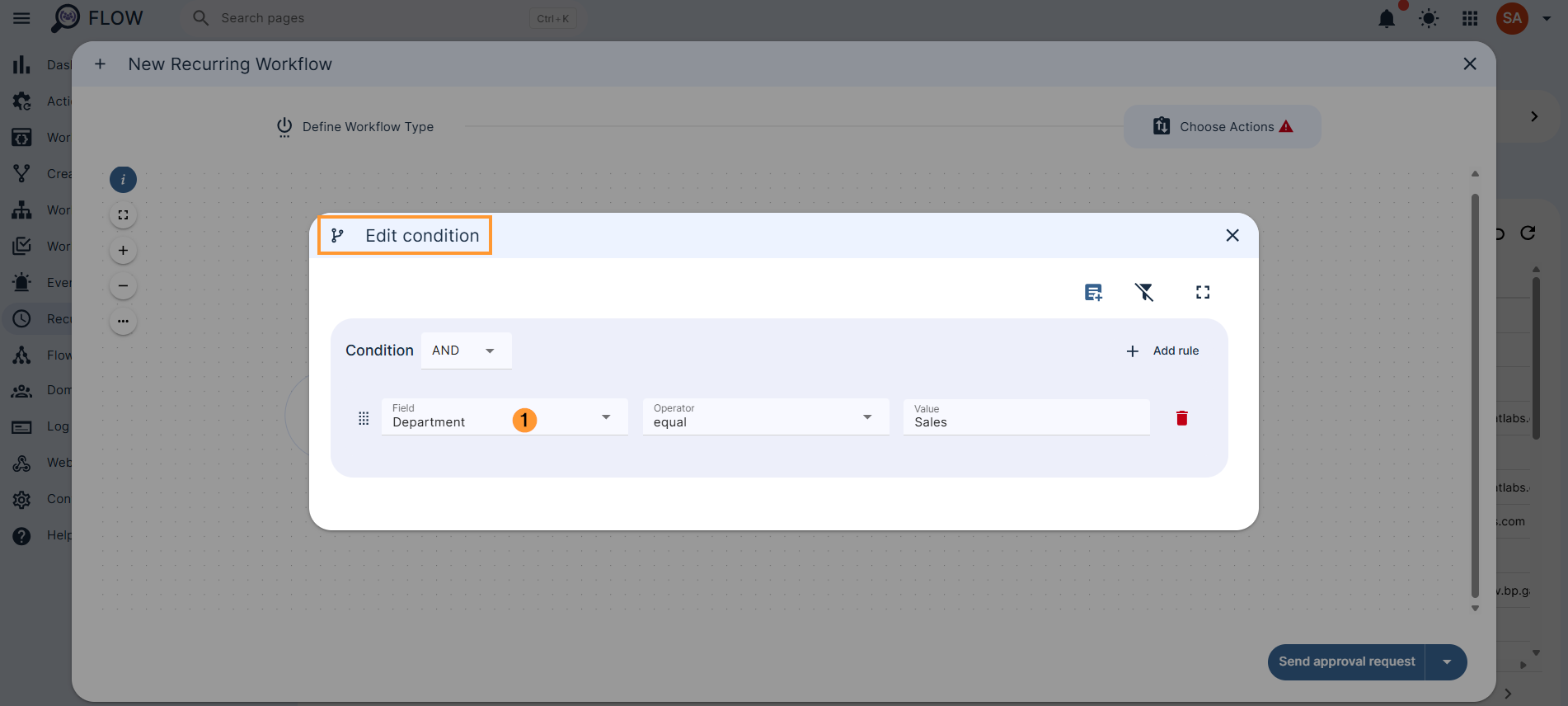The width and height of the screenshot is (1568, 706).
Task: Zoom out the workflow canvas
Action: [123, 285]
